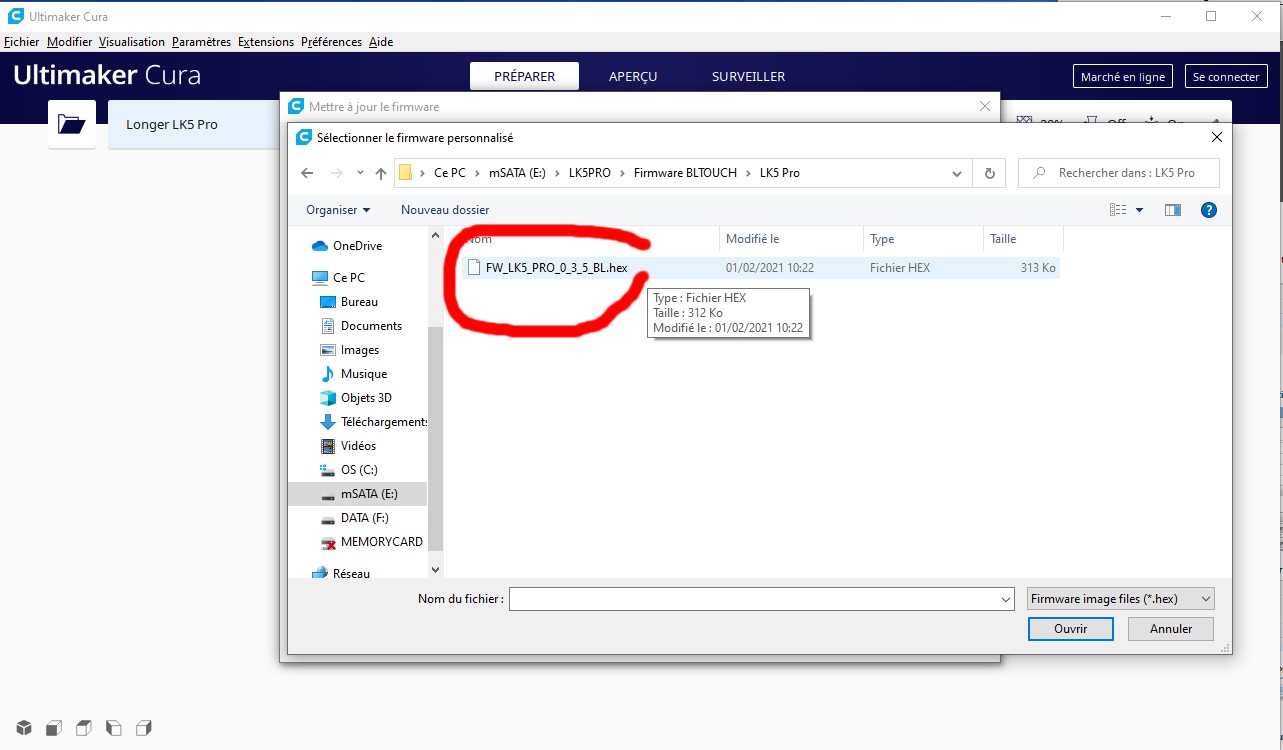Open Images in navigation pane
Viewport: 1283px width, 750px height.
point(360,350)
